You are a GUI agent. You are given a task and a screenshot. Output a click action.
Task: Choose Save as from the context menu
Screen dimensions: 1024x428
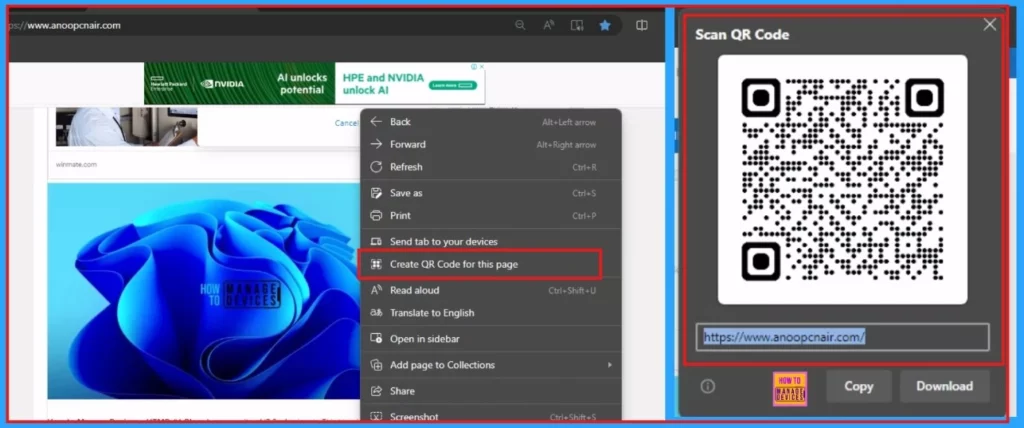coord(490,193)
